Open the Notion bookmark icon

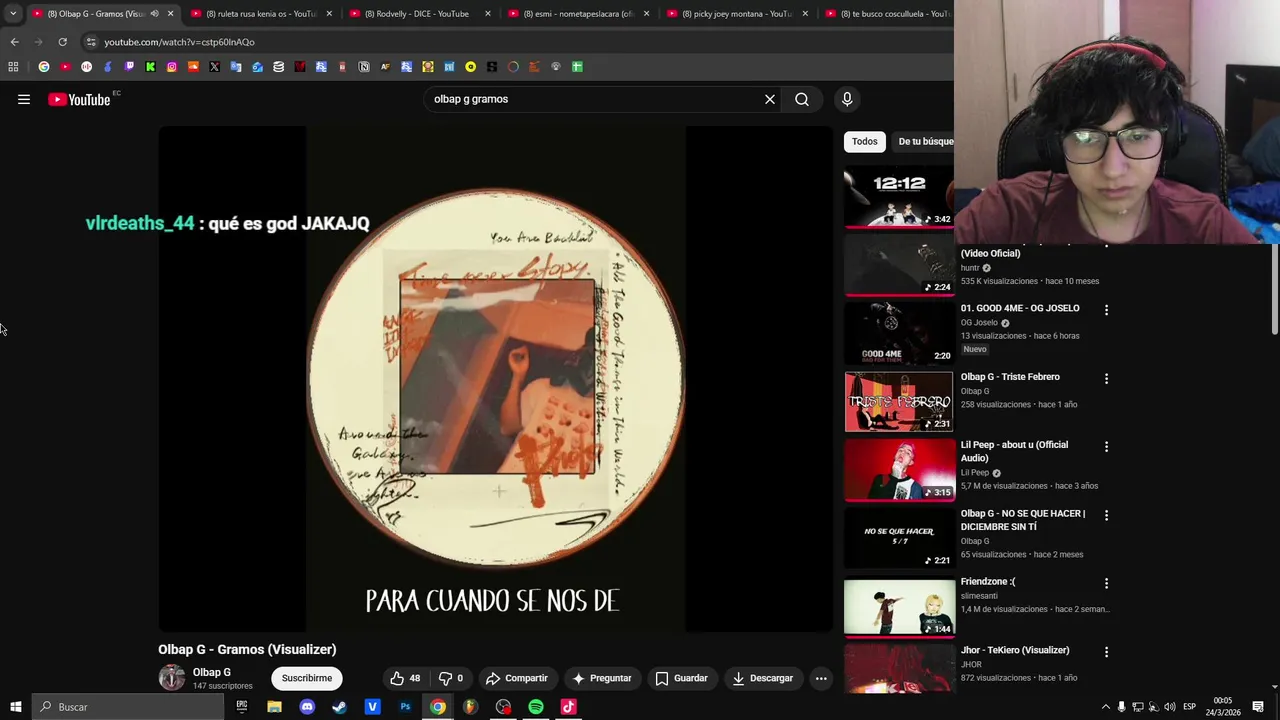pyautogui.click(x=364, y=67)
